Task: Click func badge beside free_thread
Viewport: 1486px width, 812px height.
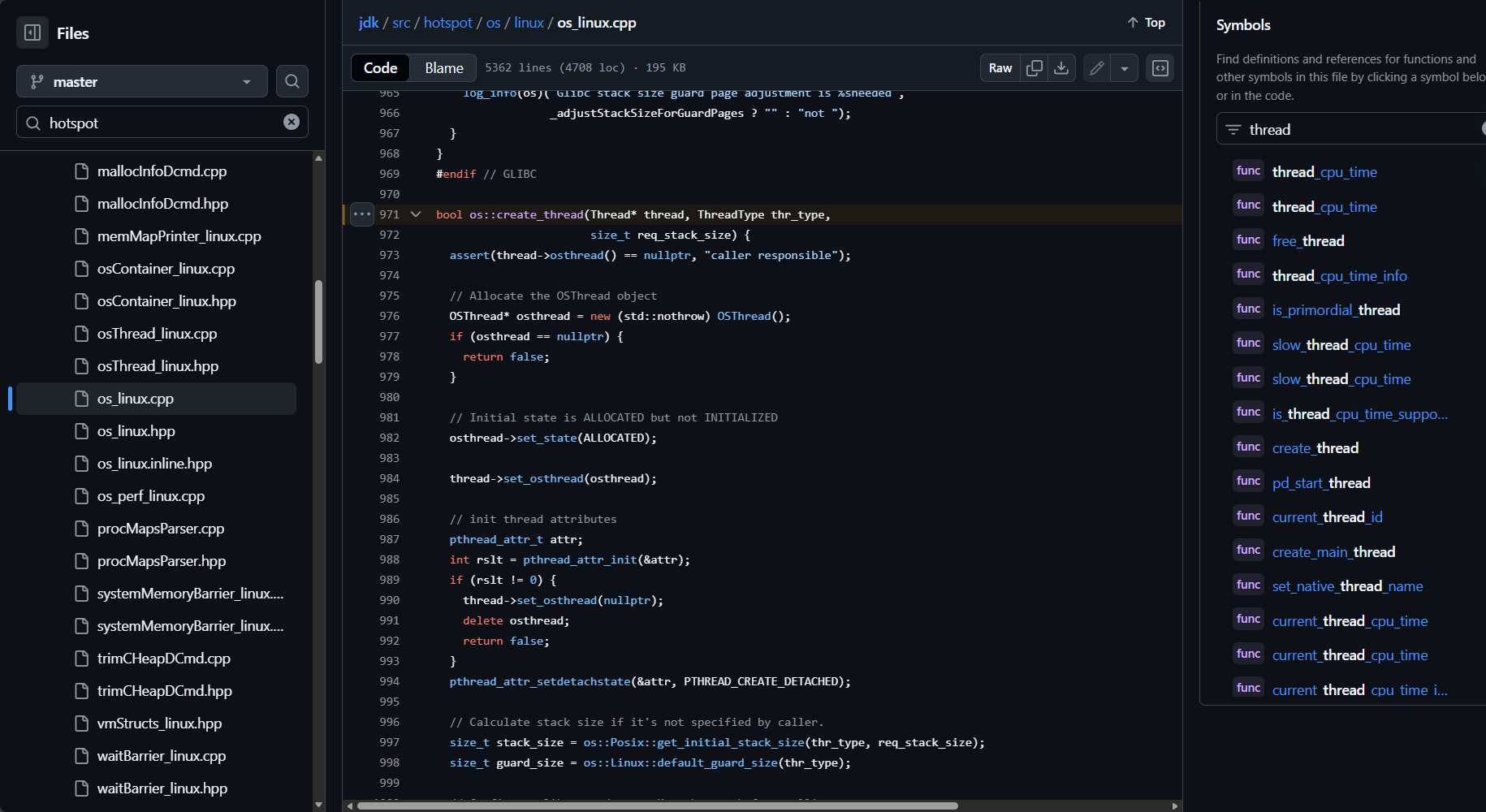Action: pos(1248,240)
